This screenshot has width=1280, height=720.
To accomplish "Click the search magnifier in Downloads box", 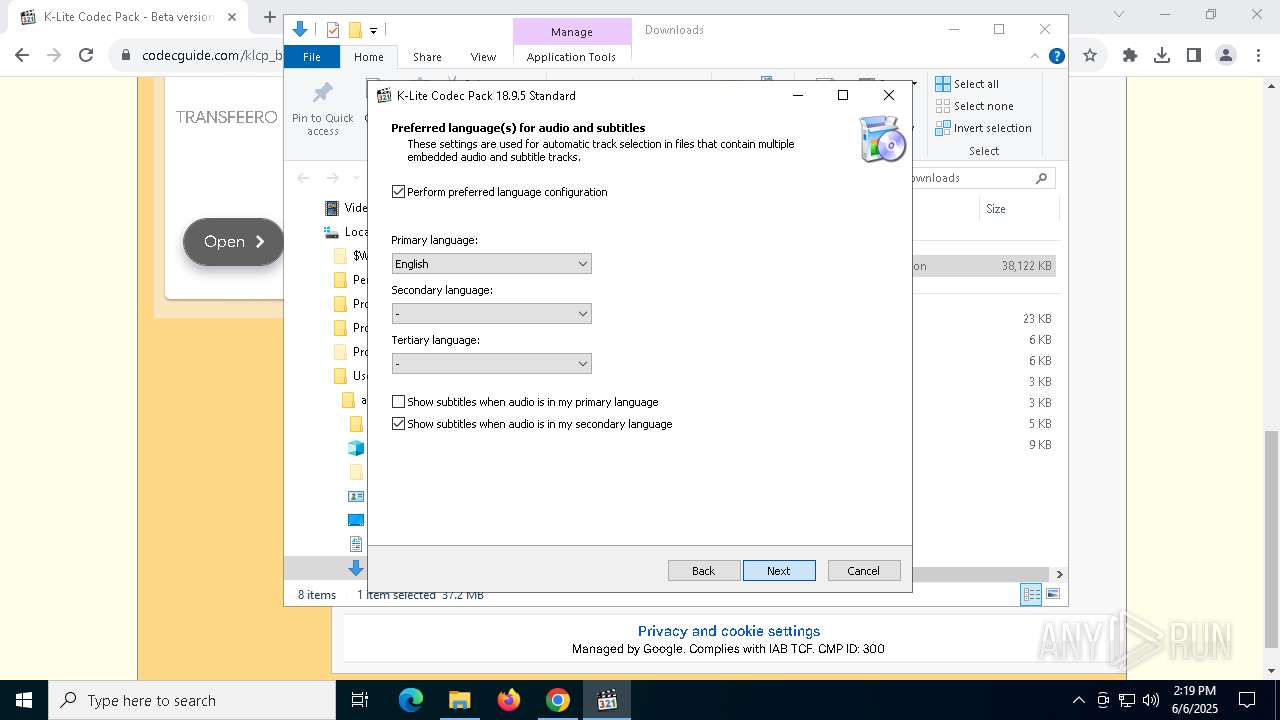I will tap(1041, 178).
